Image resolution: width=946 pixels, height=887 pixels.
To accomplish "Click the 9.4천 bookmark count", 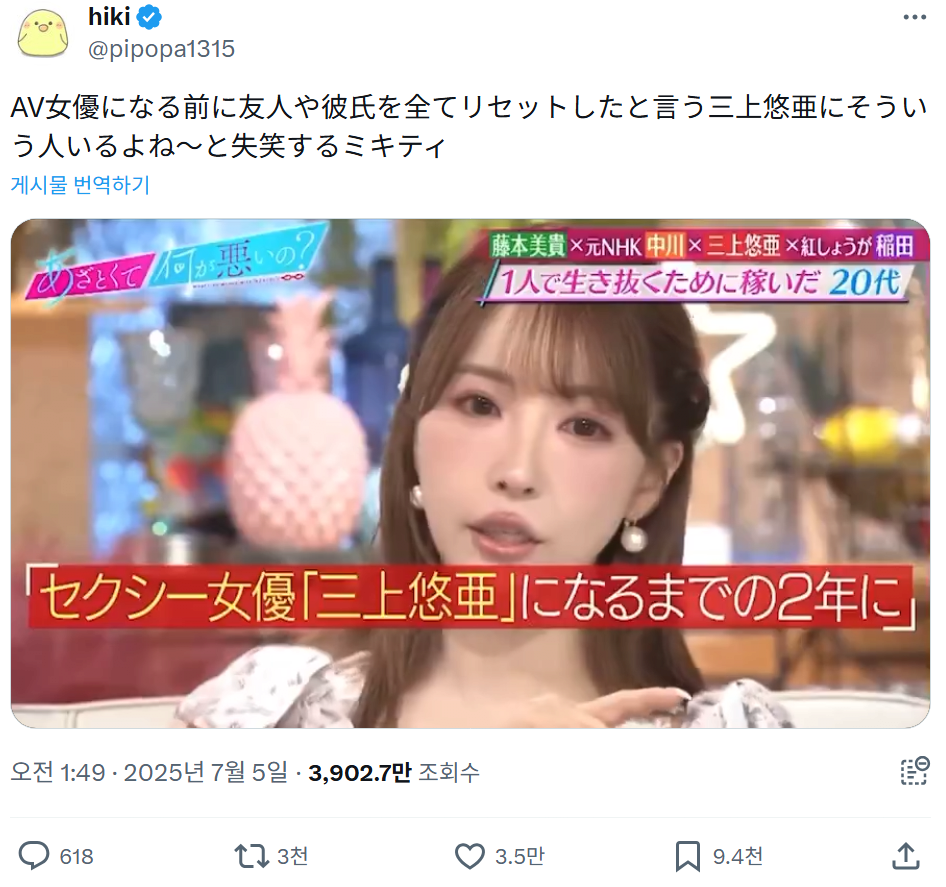I will 738,856.
